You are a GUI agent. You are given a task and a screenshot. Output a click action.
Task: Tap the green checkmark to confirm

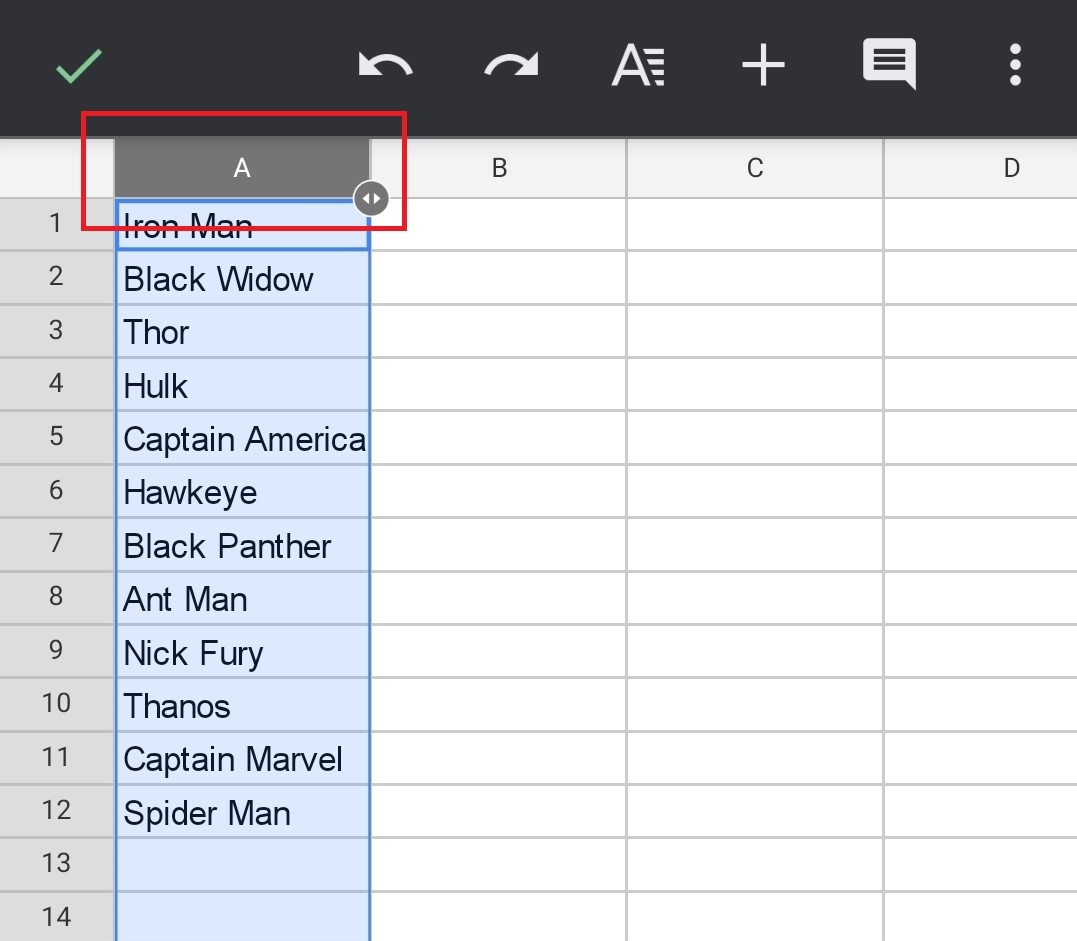pyautogui.click(x=78, y=66)
